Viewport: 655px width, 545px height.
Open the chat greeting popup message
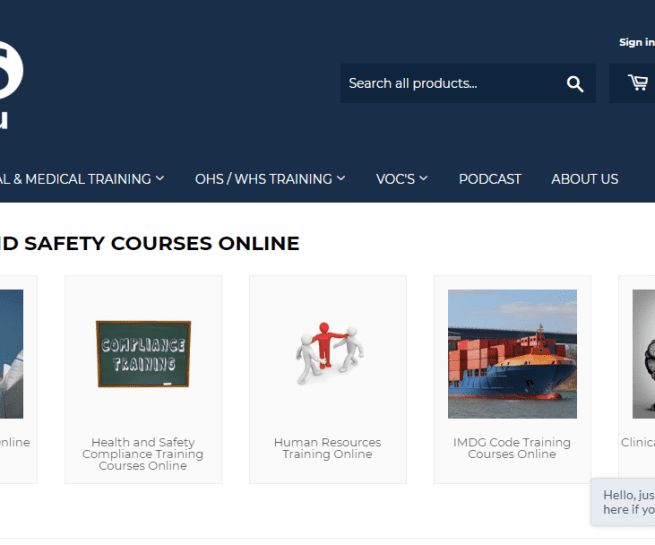pos(625,502)
